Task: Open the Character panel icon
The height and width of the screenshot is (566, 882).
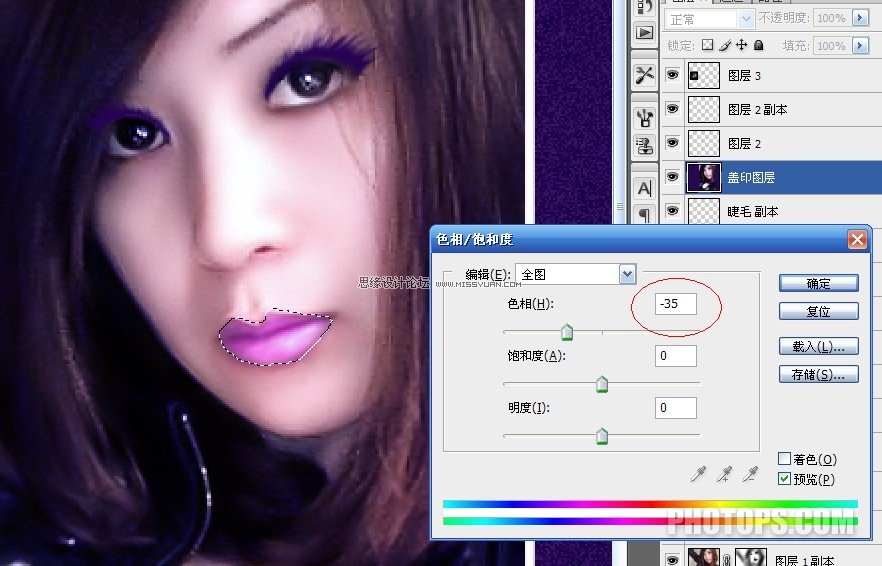Action: pos(645,188)
